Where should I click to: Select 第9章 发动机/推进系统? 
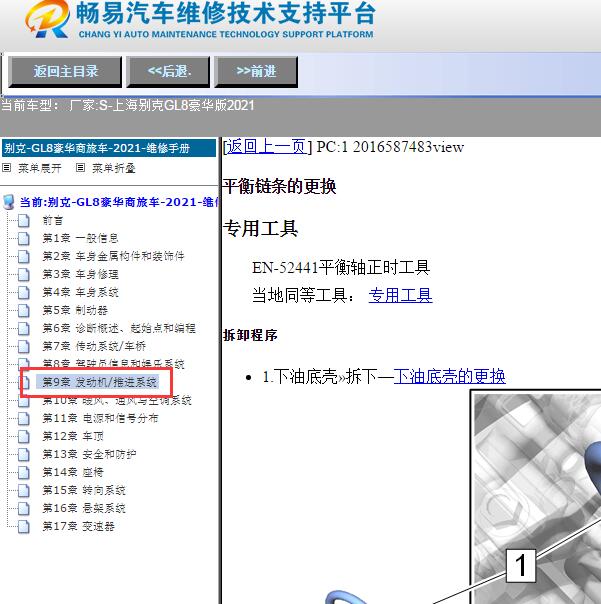click(99, 382)
